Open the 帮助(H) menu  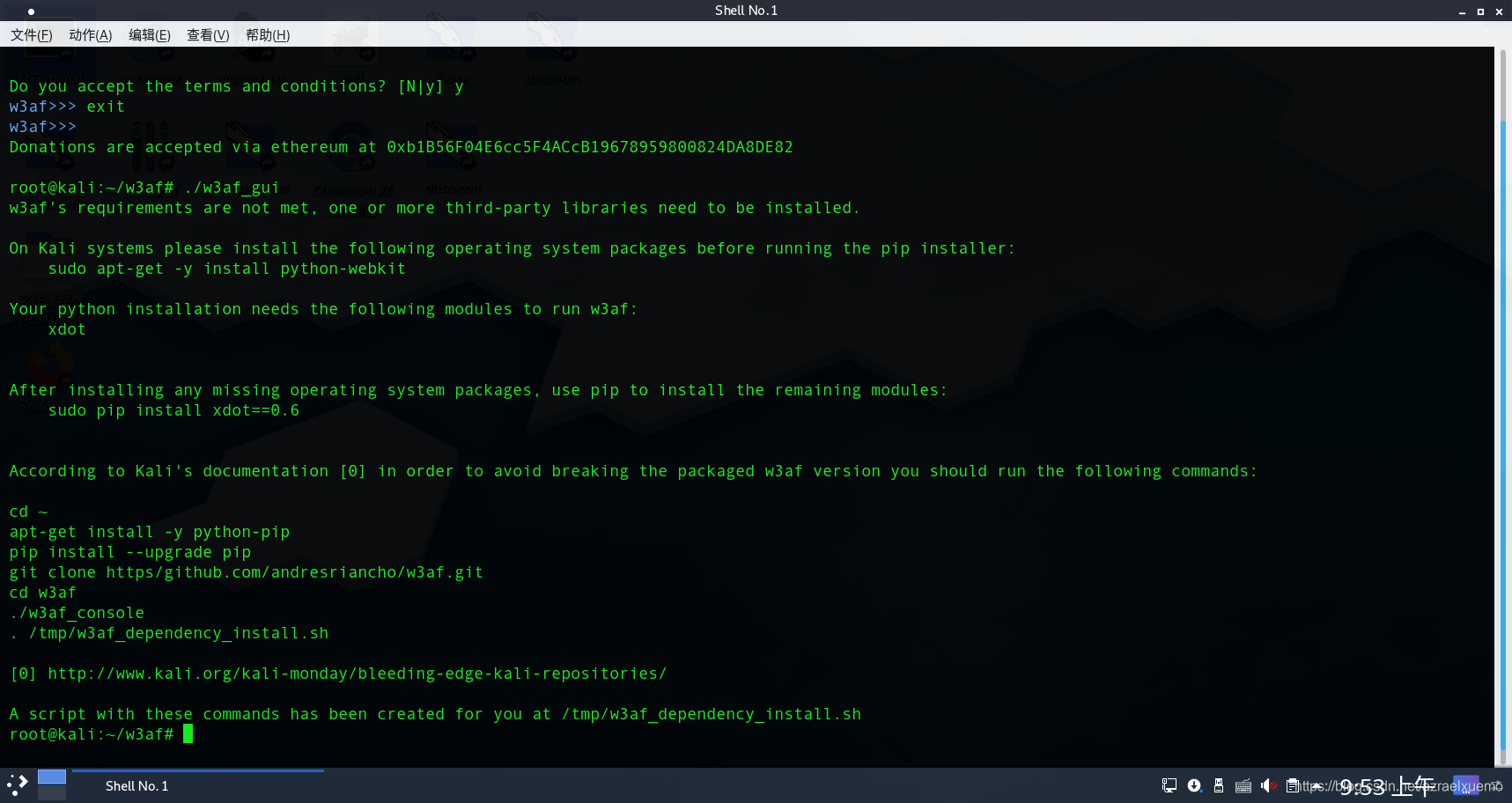point(268,35)
